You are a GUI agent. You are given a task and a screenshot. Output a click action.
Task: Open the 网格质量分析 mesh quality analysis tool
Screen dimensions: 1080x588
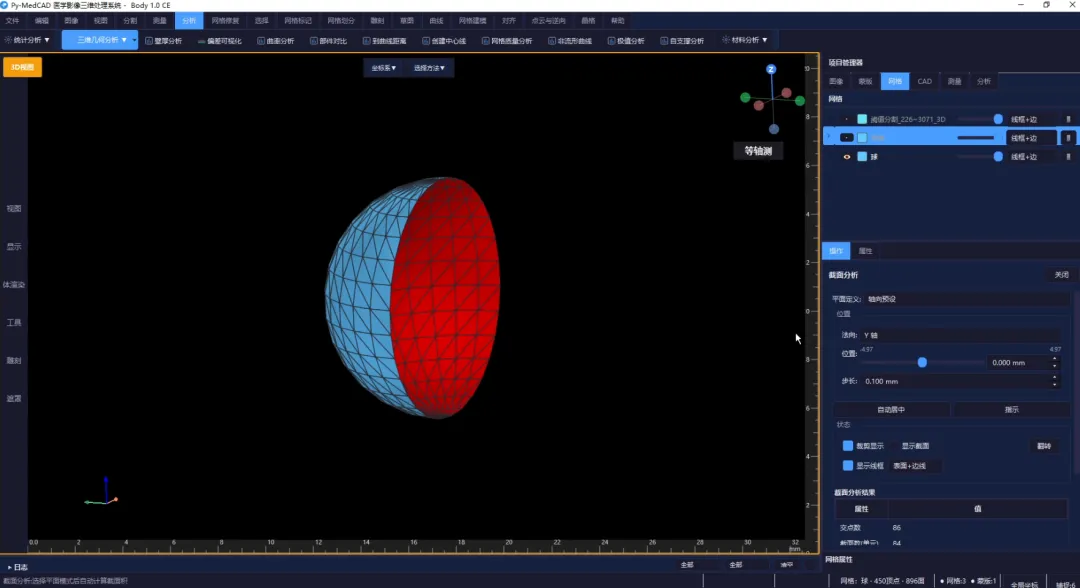coord(507,41)
